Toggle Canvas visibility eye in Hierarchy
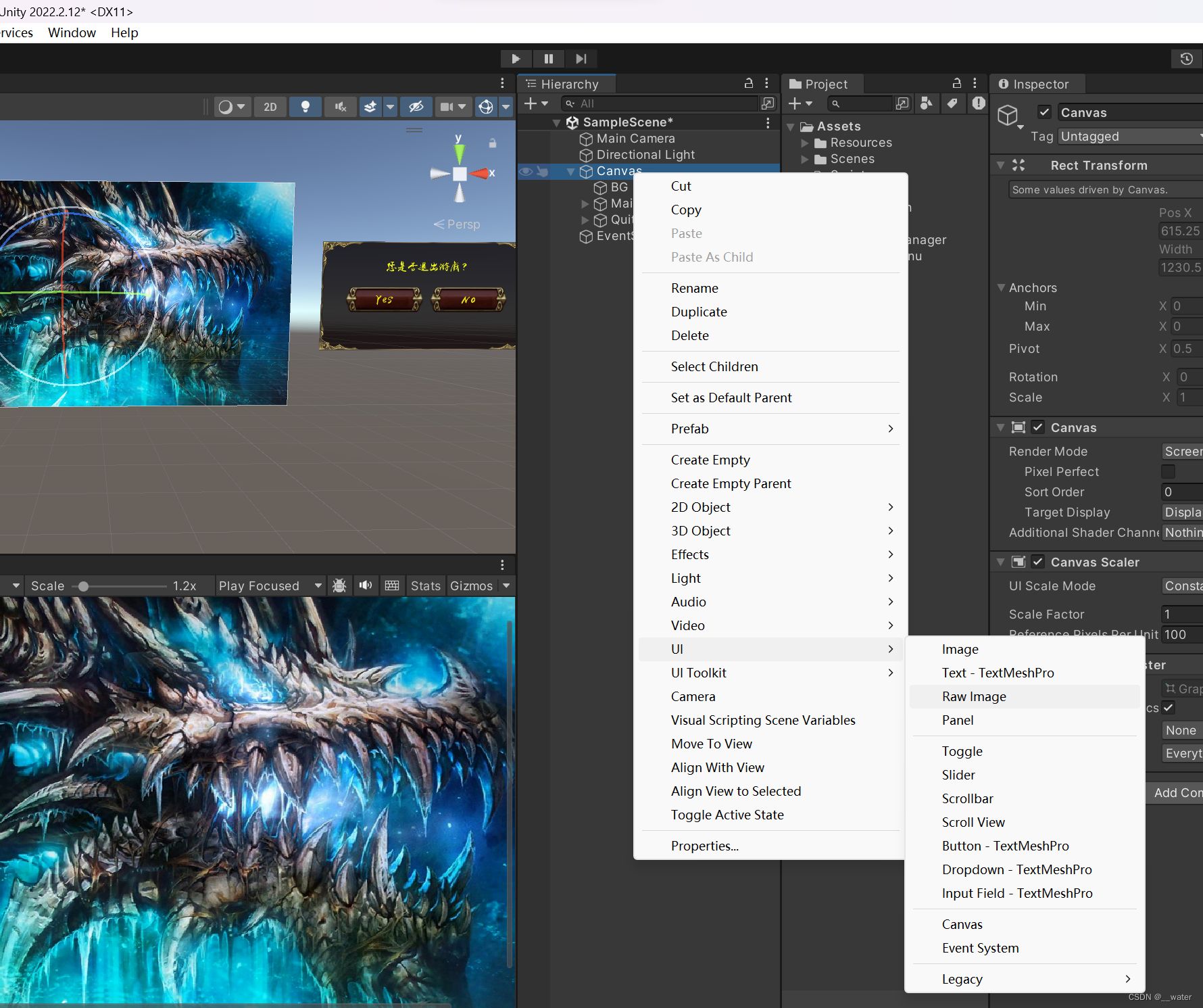 click(x=525, y=171)
